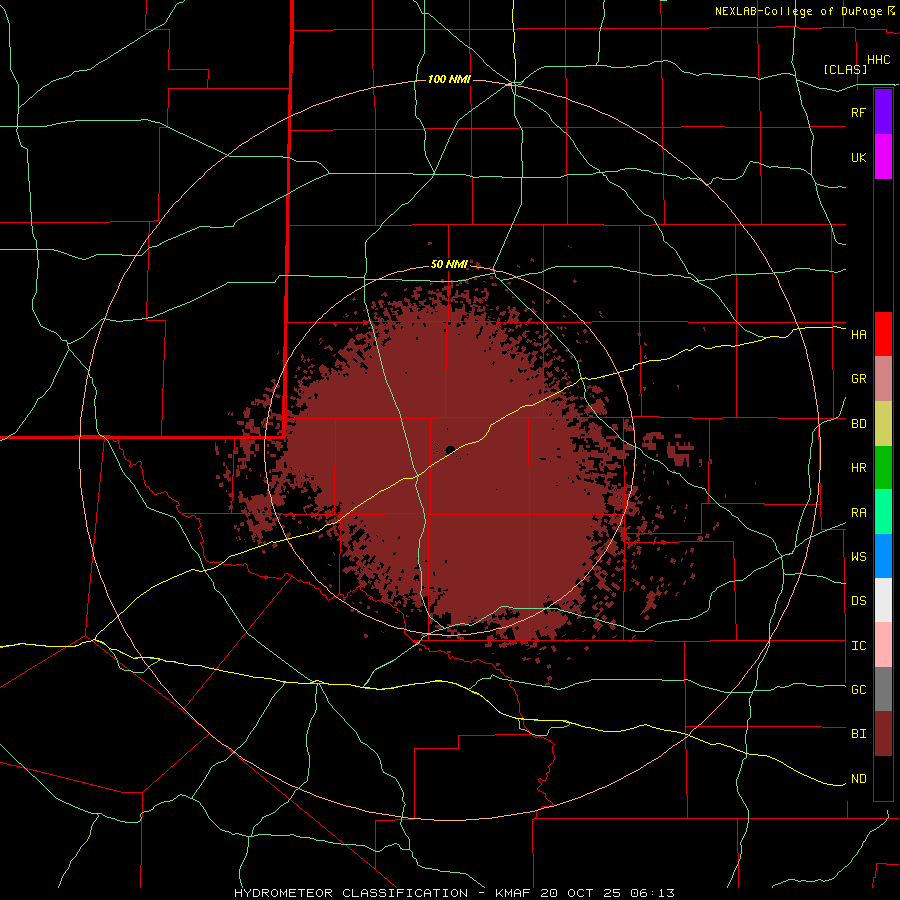Click the "RA" legend label
Image resolution: width=900 pixels, height=900 pixels.
pyautogui.click(x=858, y=513)
